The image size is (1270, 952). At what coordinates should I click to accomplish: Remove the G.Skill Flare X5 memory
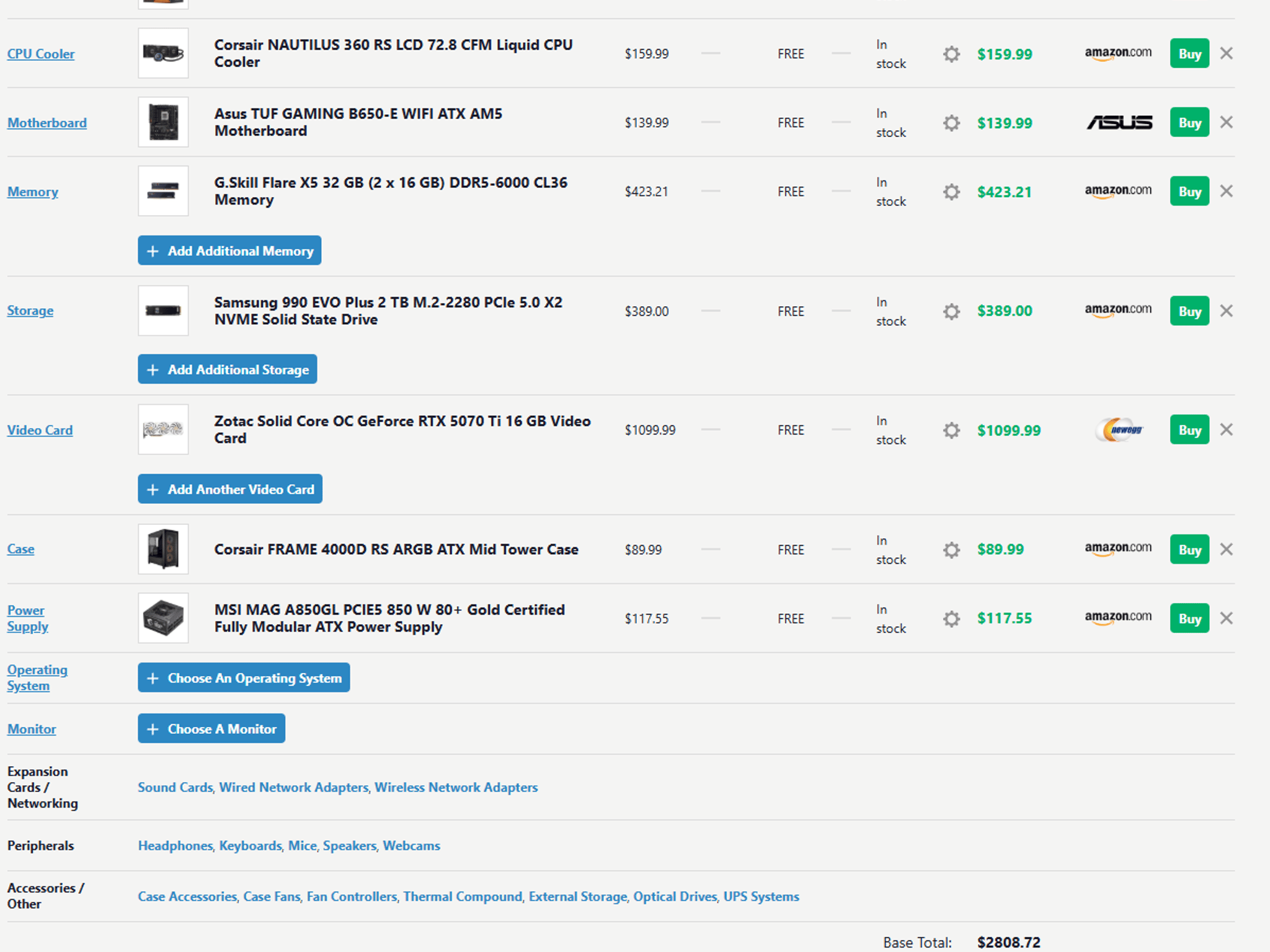(1226, 191)
